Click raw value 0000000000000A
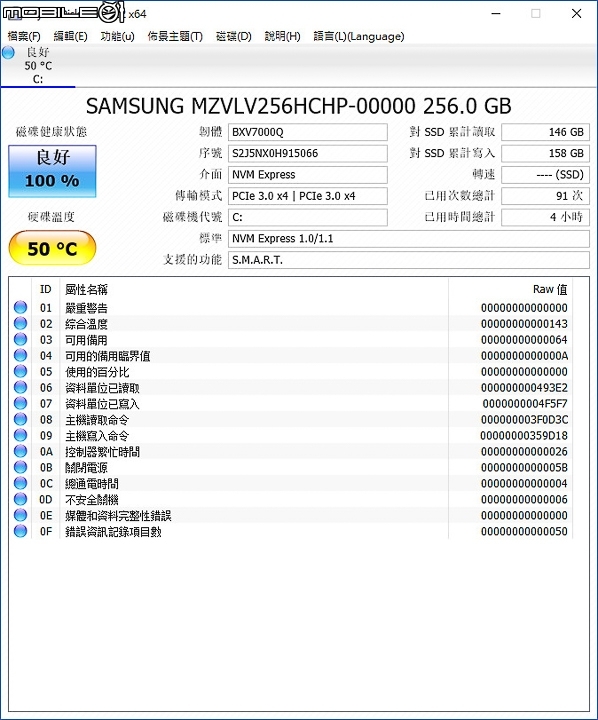The height and width of the screenshot is (720, 598). click(524, 355)
